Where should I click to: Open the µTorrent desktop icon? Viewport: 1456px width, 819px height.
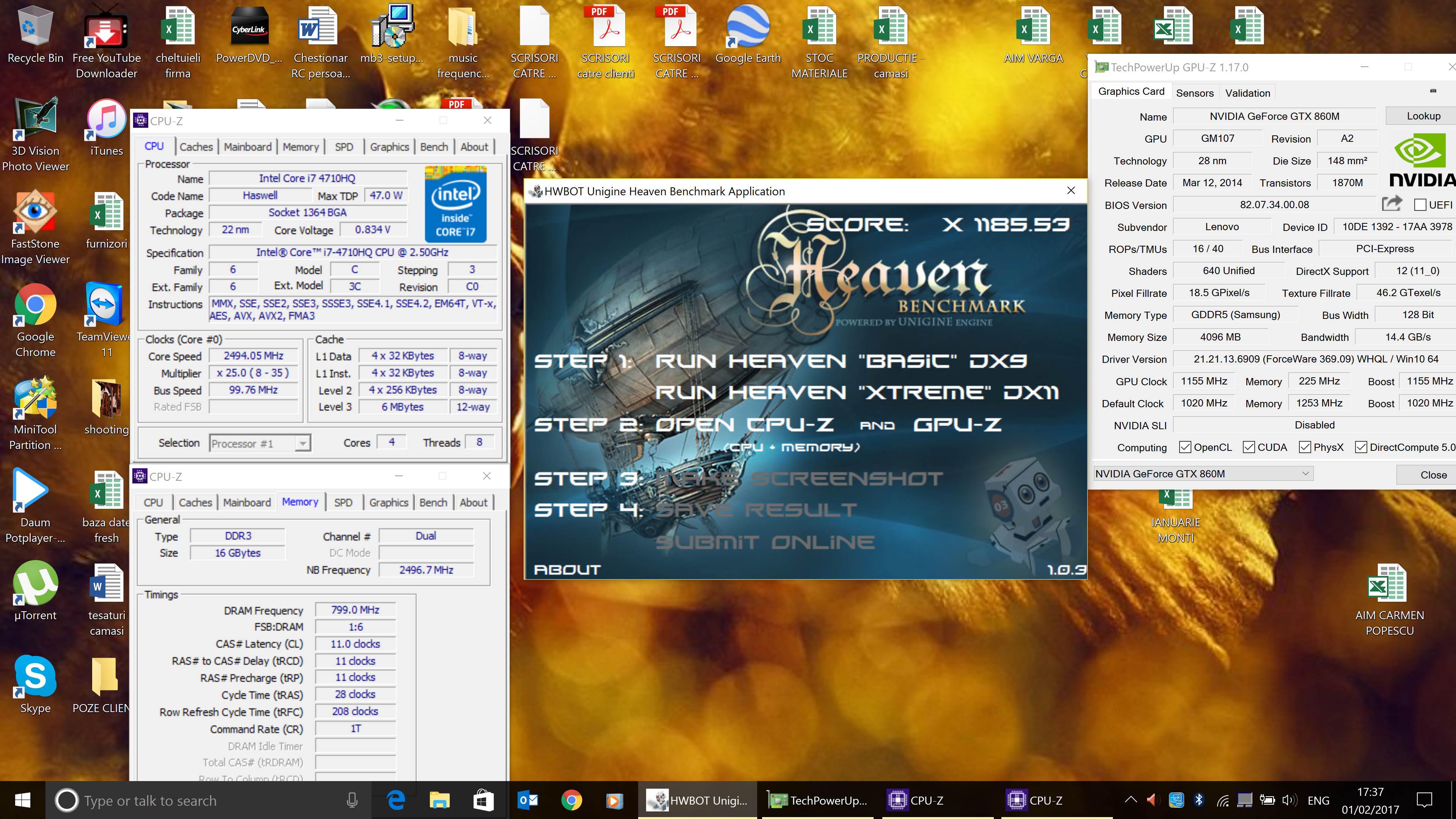[x=35, y=591]
